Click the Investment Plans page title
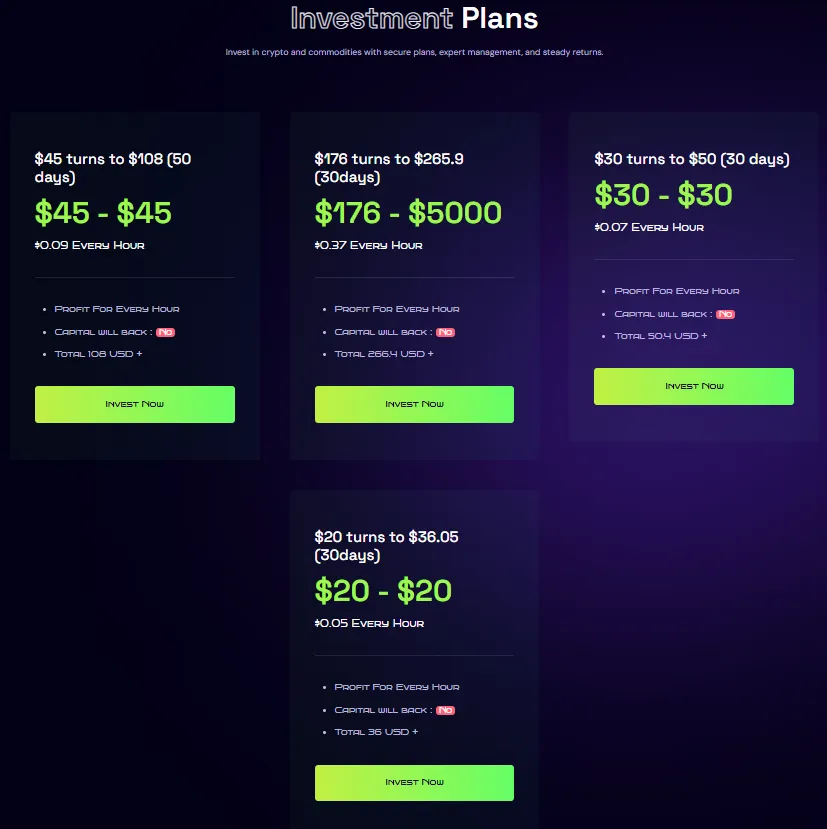Screen dimensions: 827x829 point(413,18)
